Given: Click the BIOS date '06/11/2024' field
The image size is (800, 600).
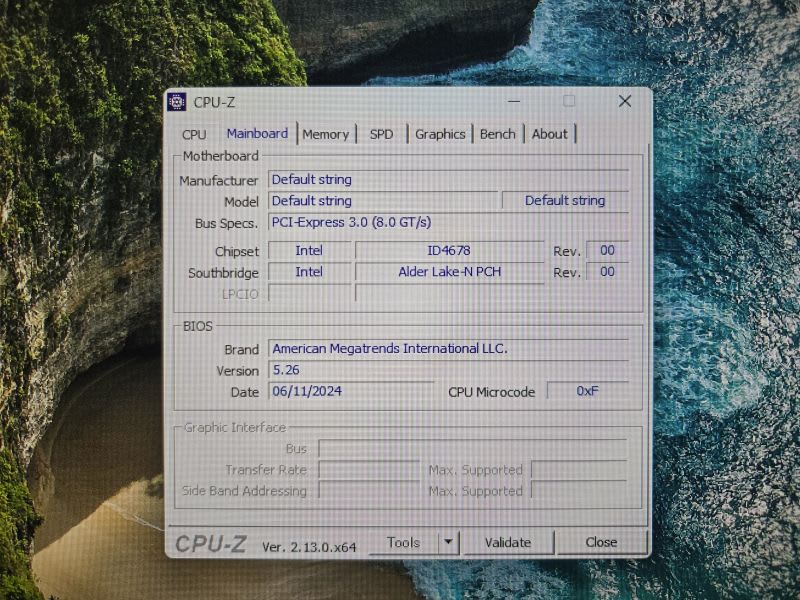Looking at the screenshot, I should (x=351, y=391).
